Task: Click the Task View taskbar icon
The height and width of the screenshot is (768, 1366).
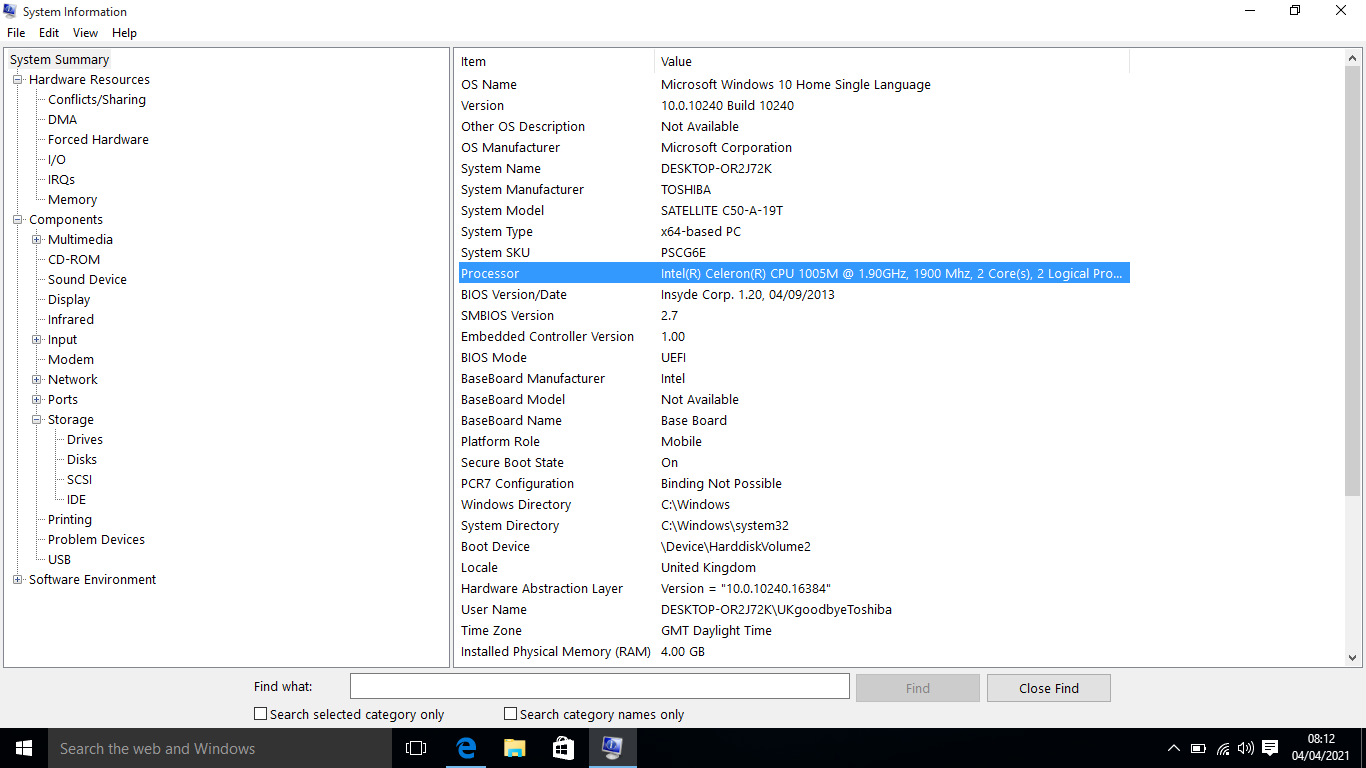Action: [416, 748]
